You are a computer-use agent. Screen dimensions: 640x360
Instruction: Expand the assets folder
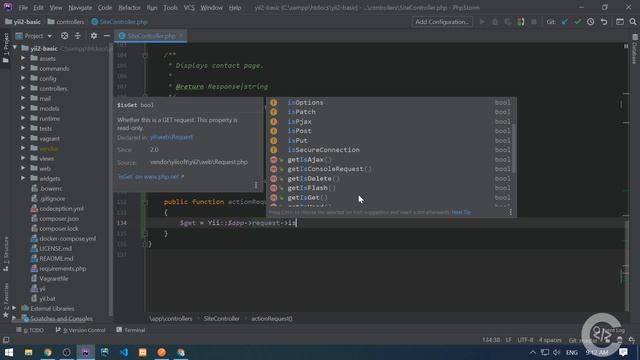pos(23,58)
